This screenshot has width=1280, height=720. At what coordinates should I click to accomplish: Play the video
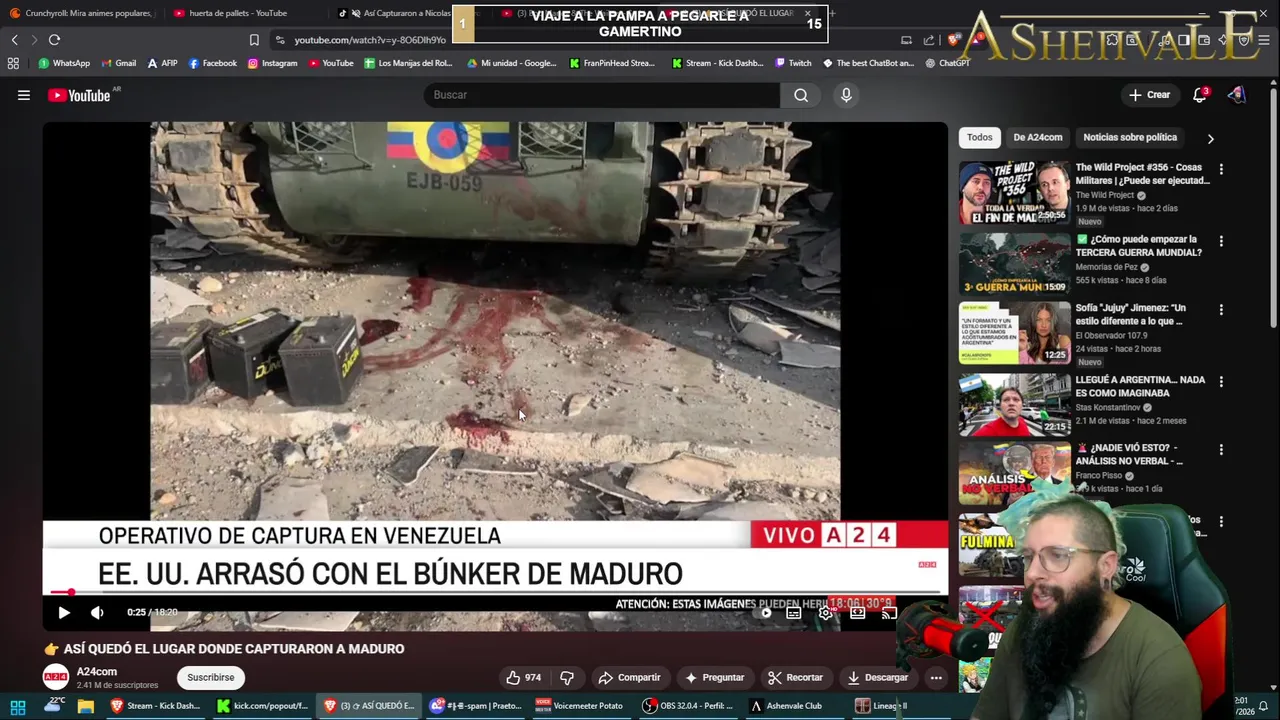64,612
